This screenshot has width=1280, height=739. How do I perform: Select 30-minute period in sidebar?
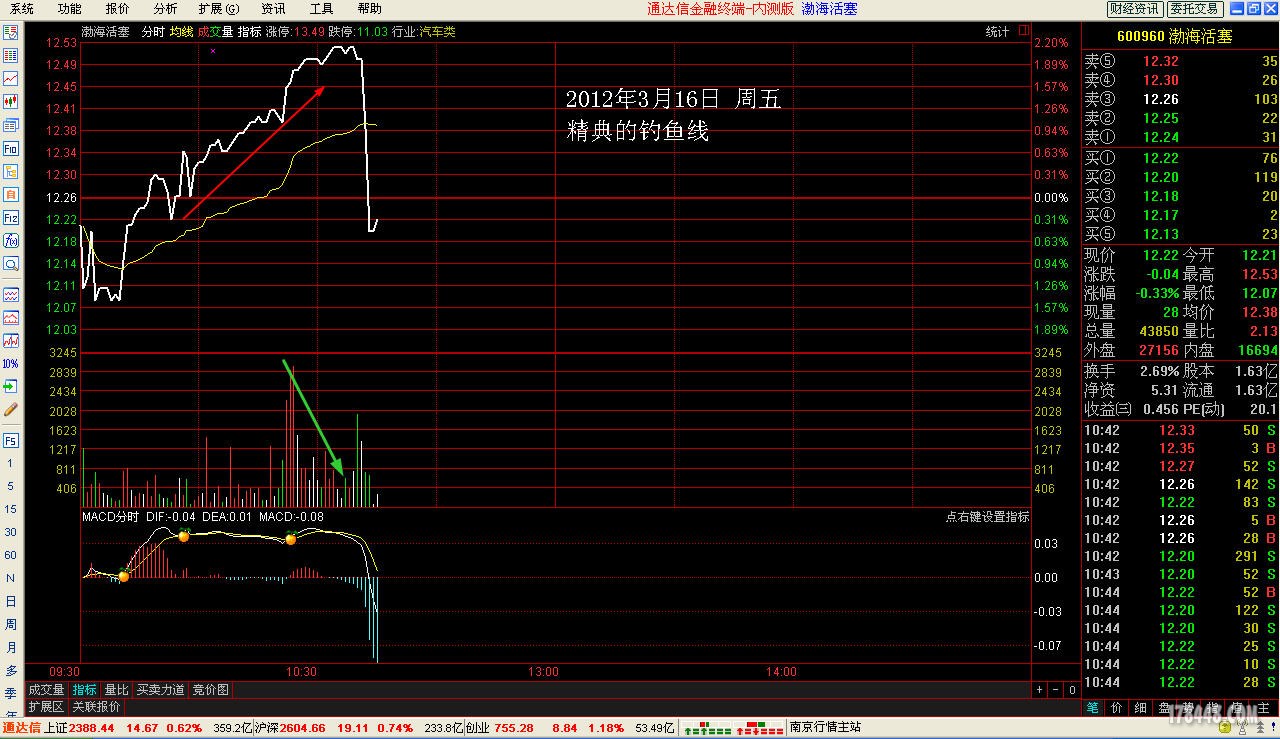click(x=11, y=532)
